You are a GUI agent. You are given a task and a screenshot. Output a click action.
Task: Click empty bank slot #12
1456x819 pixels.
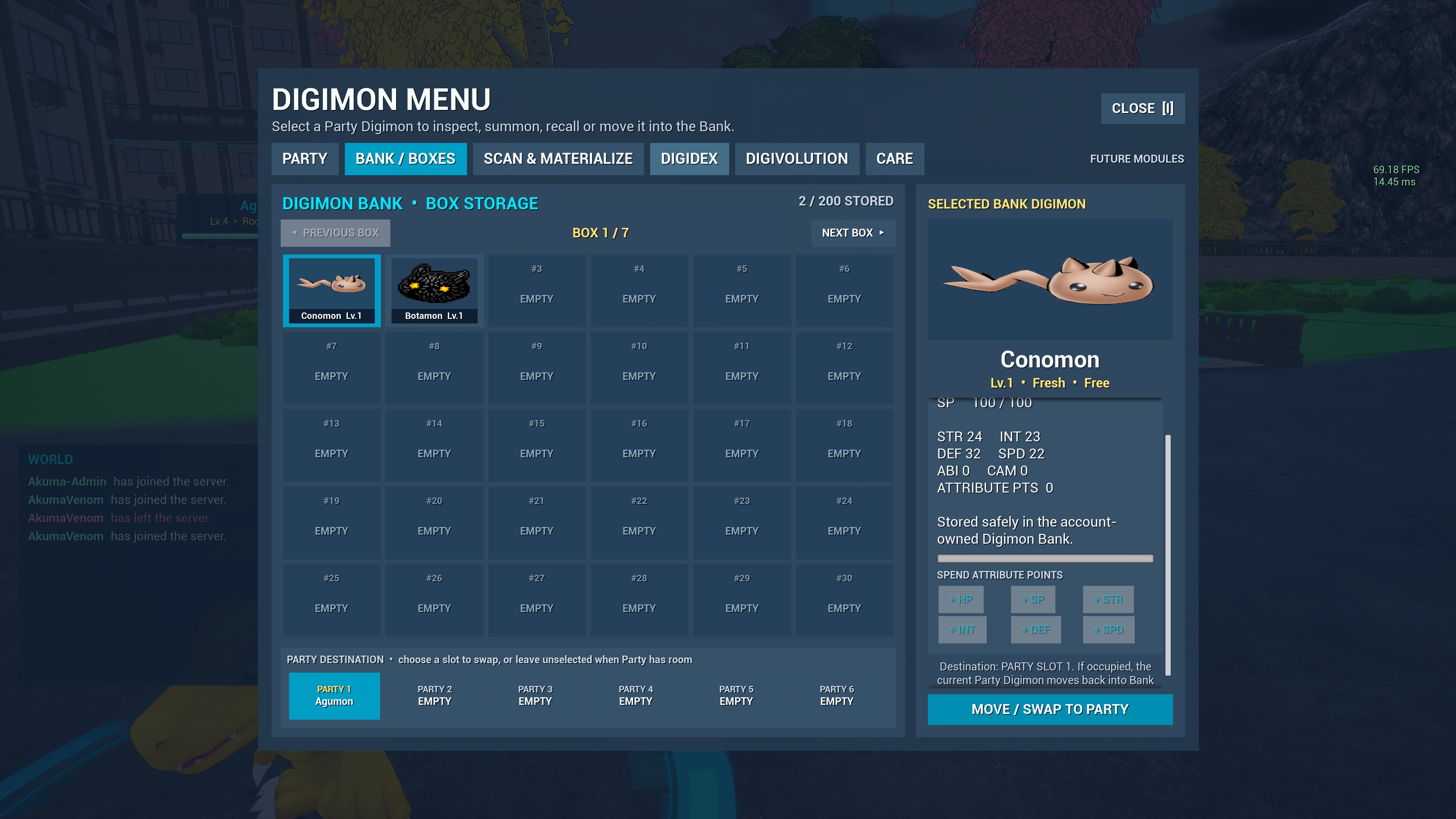pyautogui.click(x=844, y=368)
